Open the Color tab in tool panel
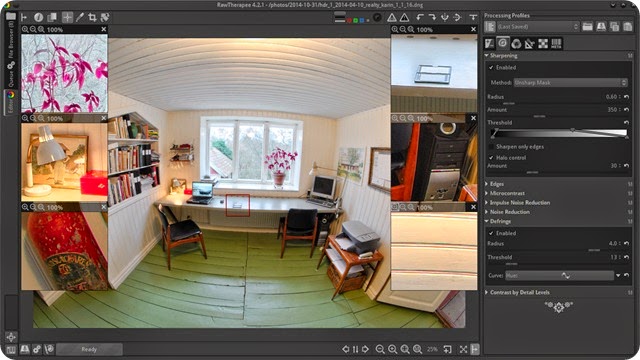The width and height of the screenshot is (640, 360). [x=516, y=43]
